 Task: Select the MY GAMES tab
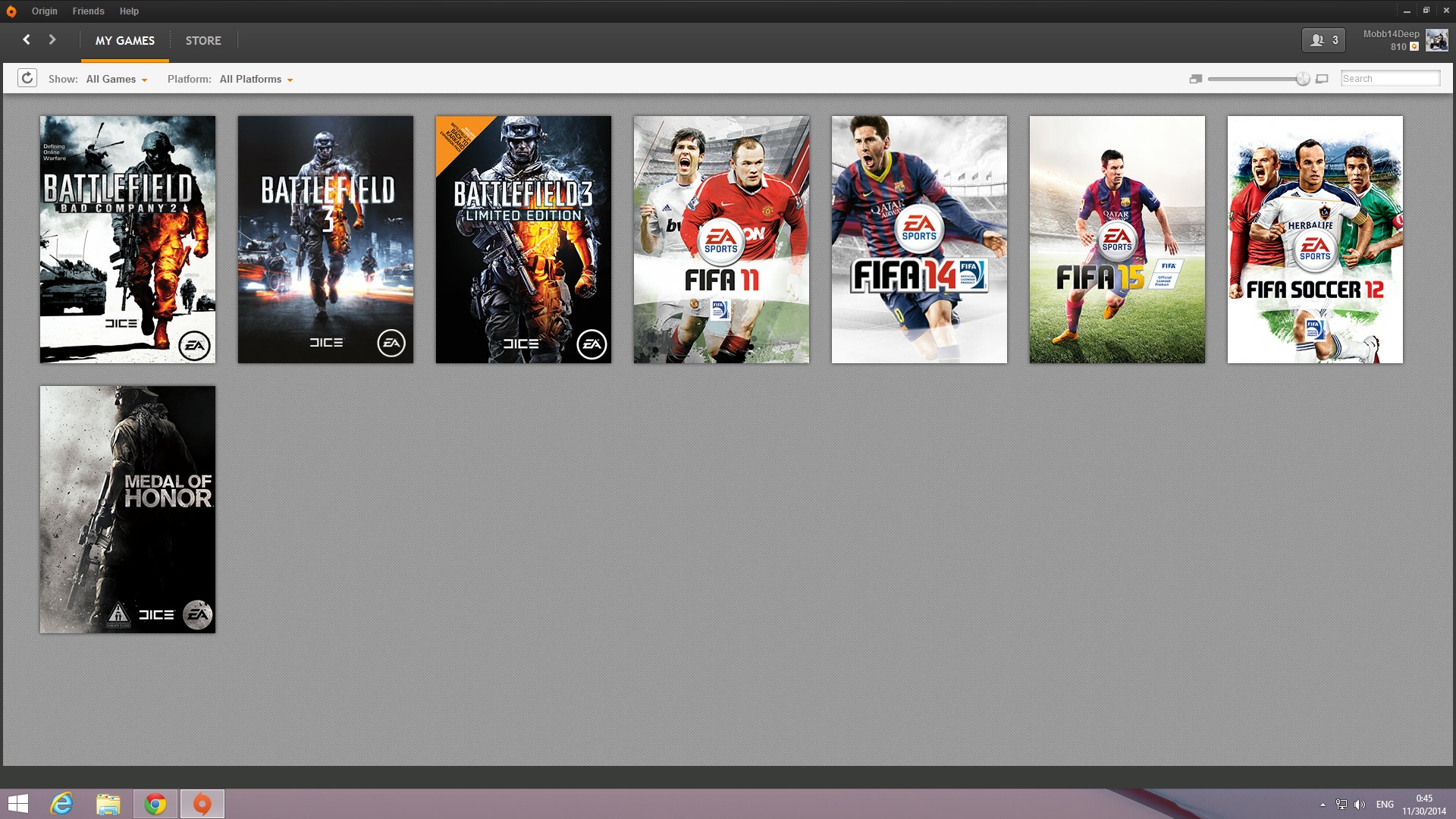coord(125,41)
